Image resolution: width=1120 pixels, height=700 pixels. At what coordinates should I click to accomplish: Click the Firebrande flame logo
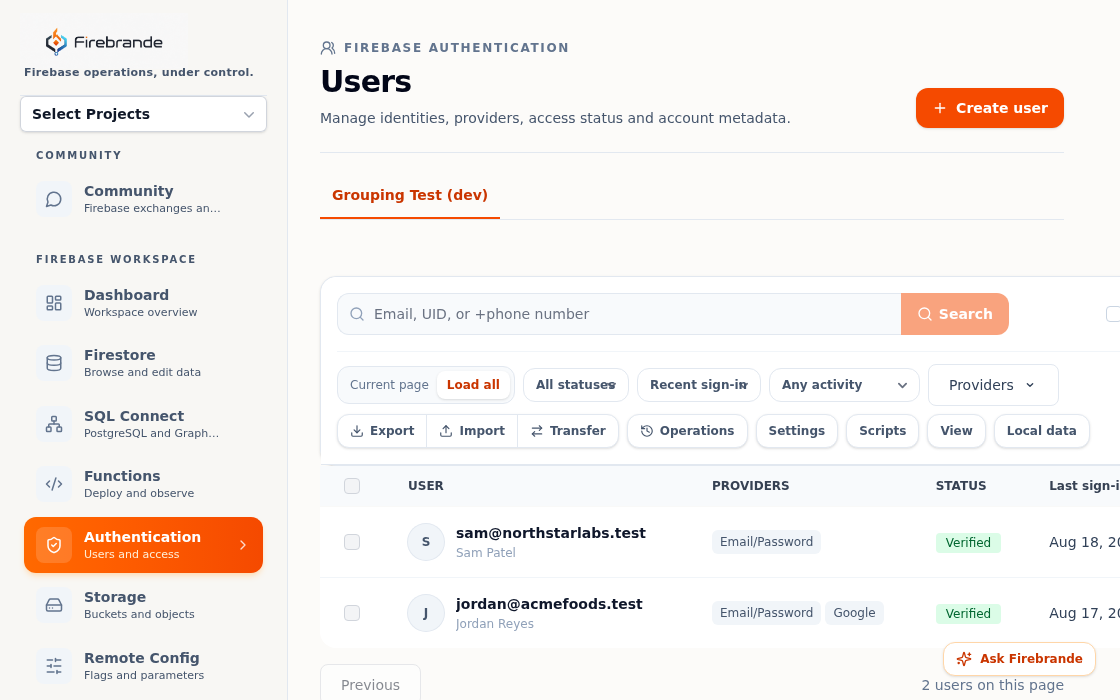coord(56,42)
